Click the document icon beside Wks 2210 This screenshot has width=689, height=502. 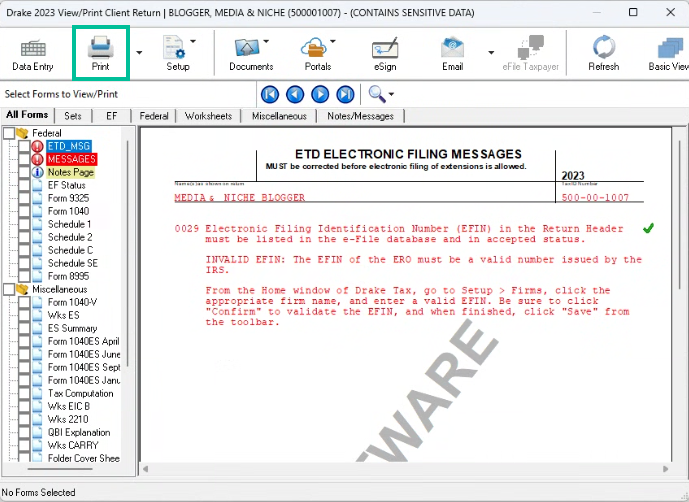(x=38, y=419)
